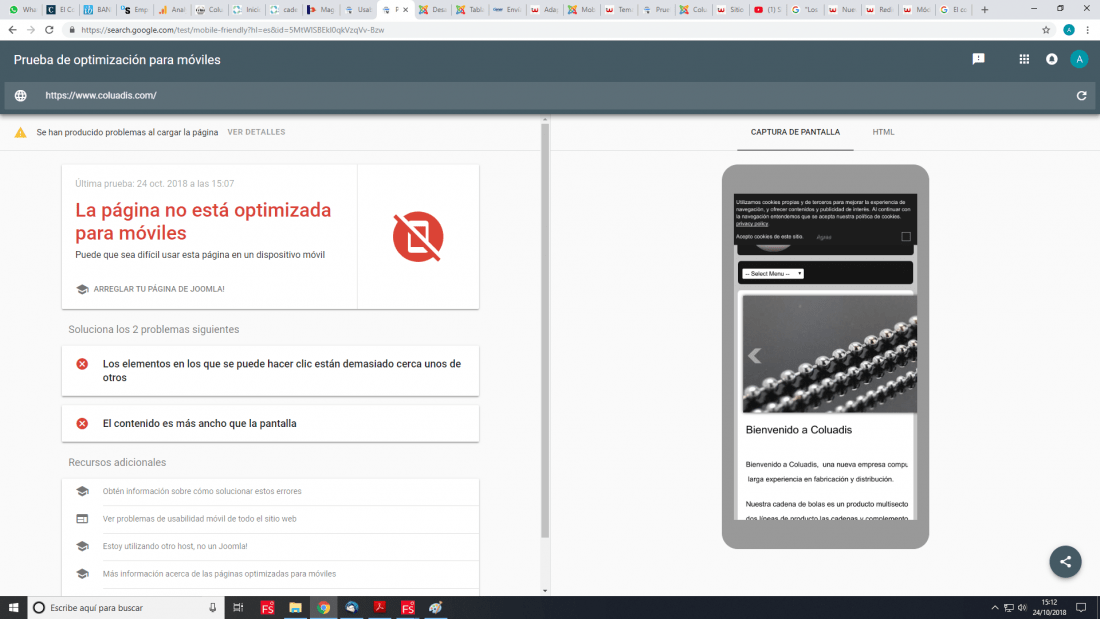The height and width of the screenshot is (619, 1100).
Task: Click the microphone icon in the search box
Action: pyautogui.click(x=213, y=608)
